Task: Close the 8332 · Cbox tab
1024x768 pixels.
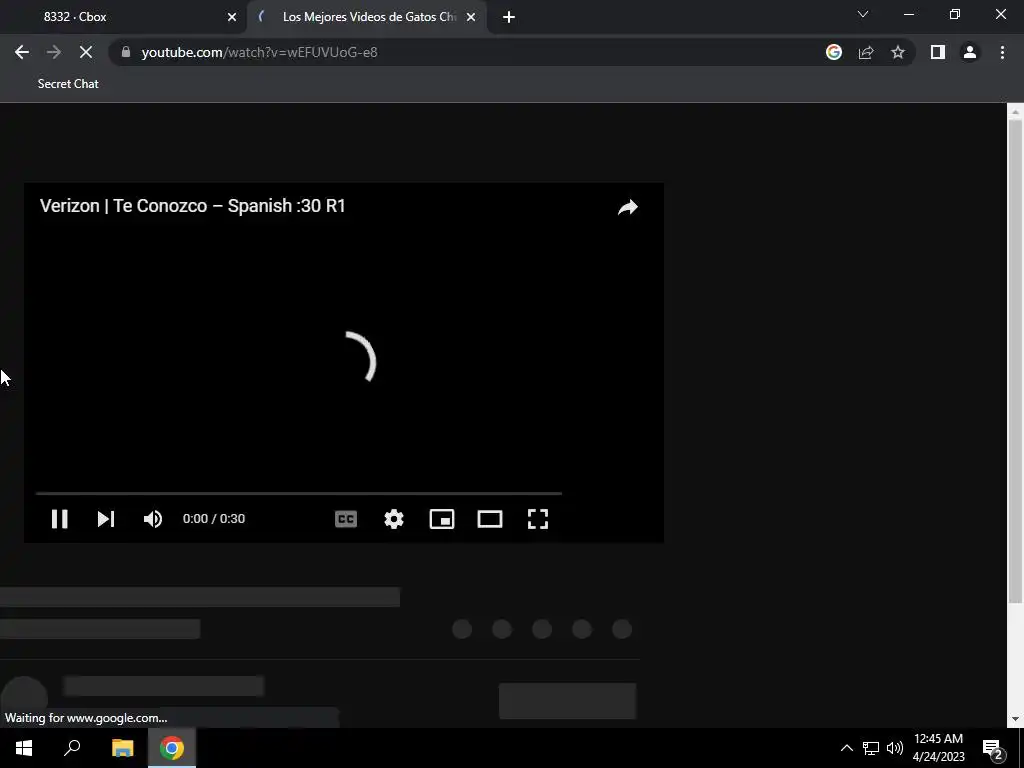Action: (232, 17)
